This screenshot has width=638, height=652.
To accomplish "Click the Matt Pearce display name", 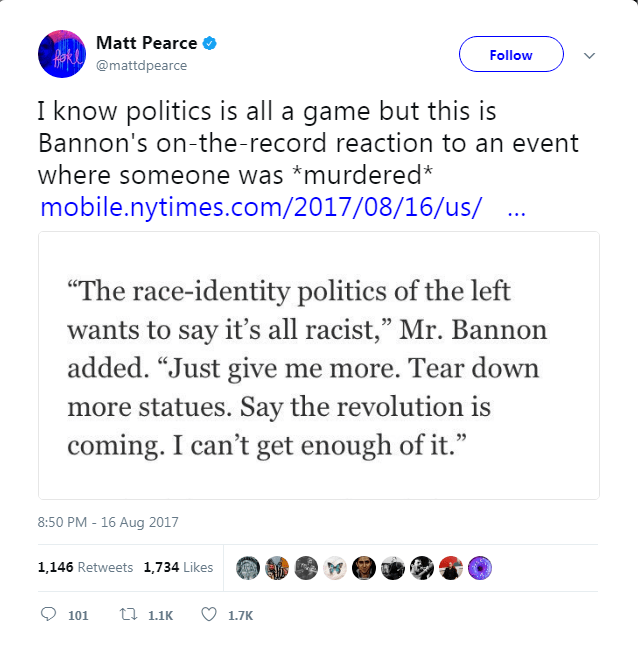I will (146, 44).
